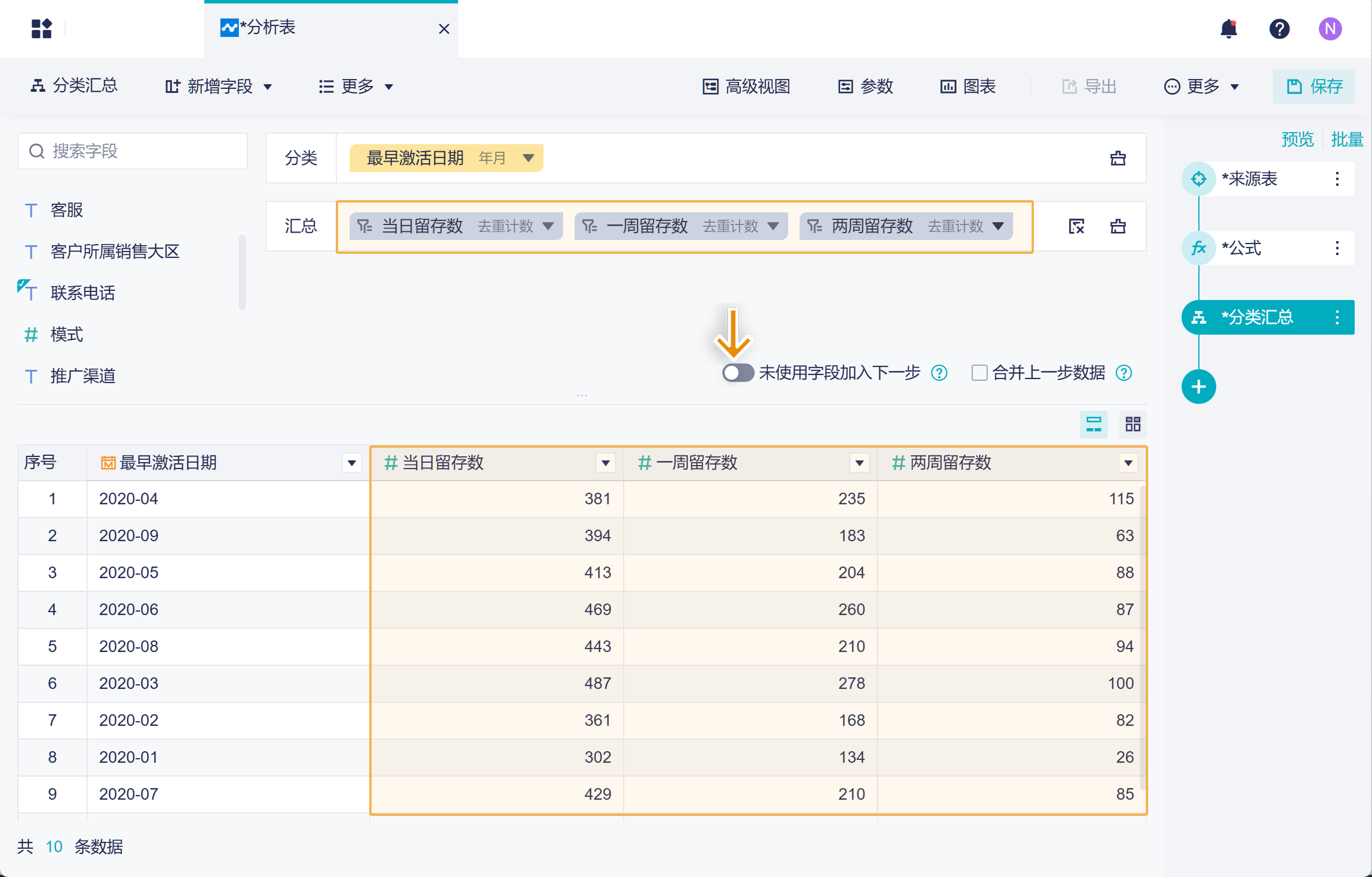Screen dimensions: 1372x877
Task: Click the 预览 link
Action: click(1297, 139)
